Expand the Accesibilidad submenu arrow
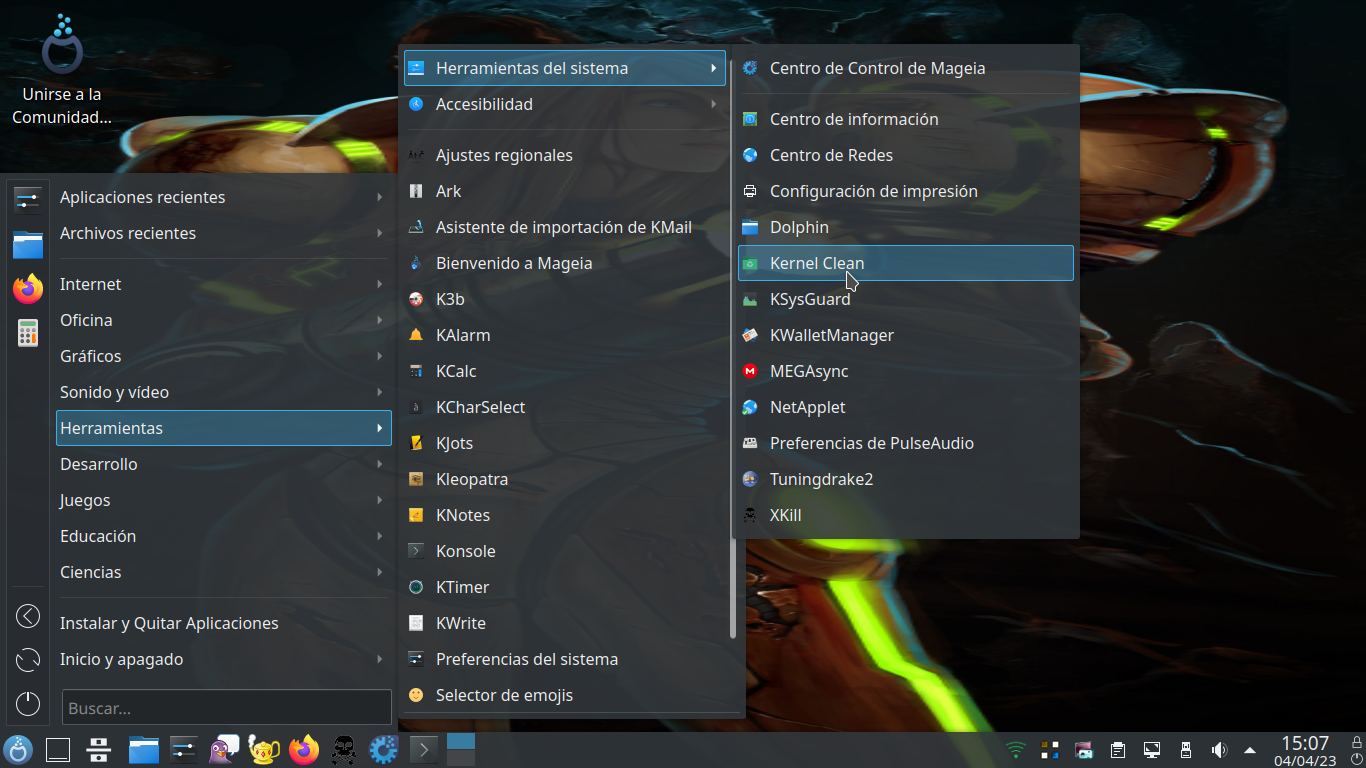 tap(714, 104)
